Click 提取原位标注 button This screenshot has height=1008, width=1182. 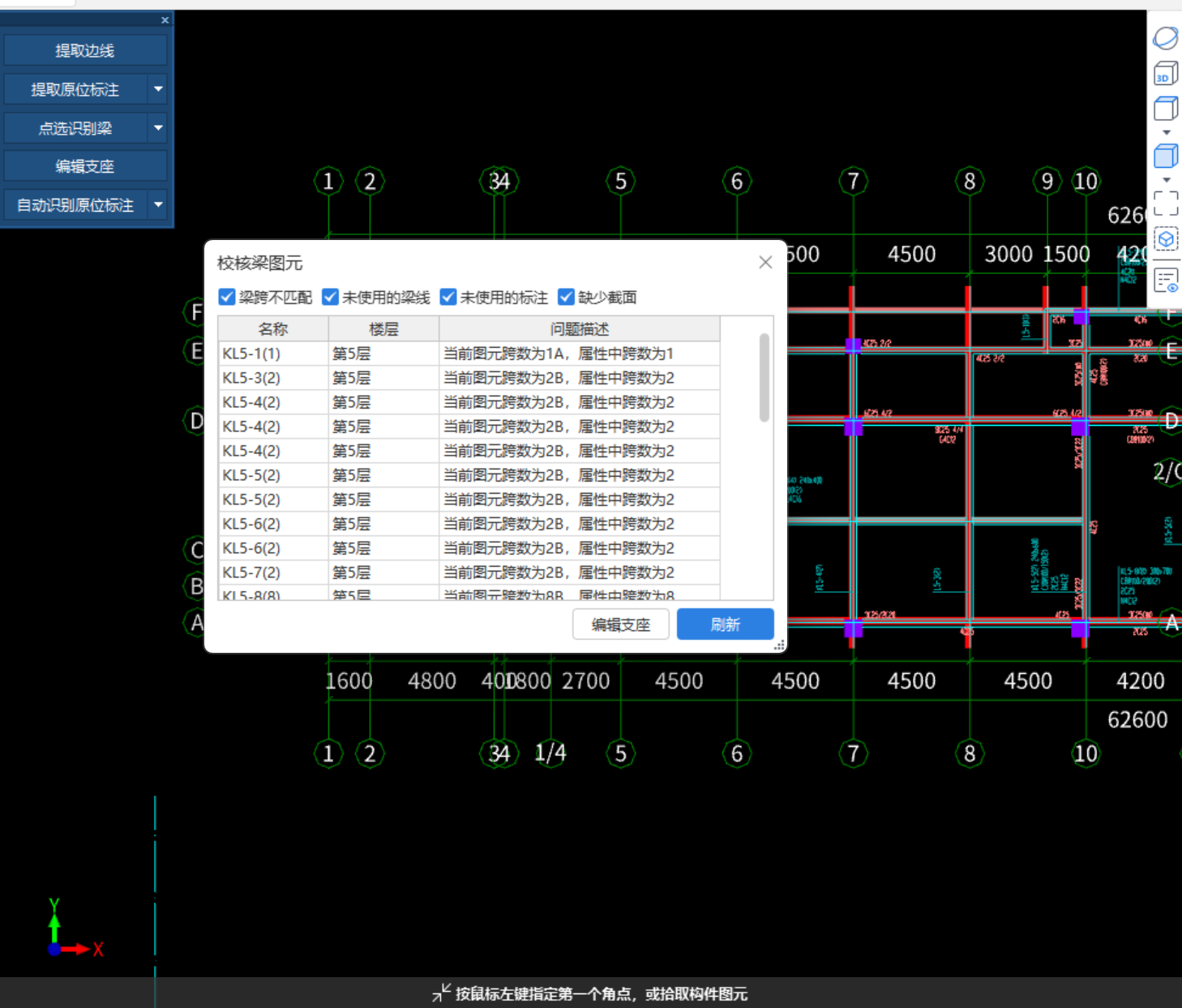click(x=75, y=89)
